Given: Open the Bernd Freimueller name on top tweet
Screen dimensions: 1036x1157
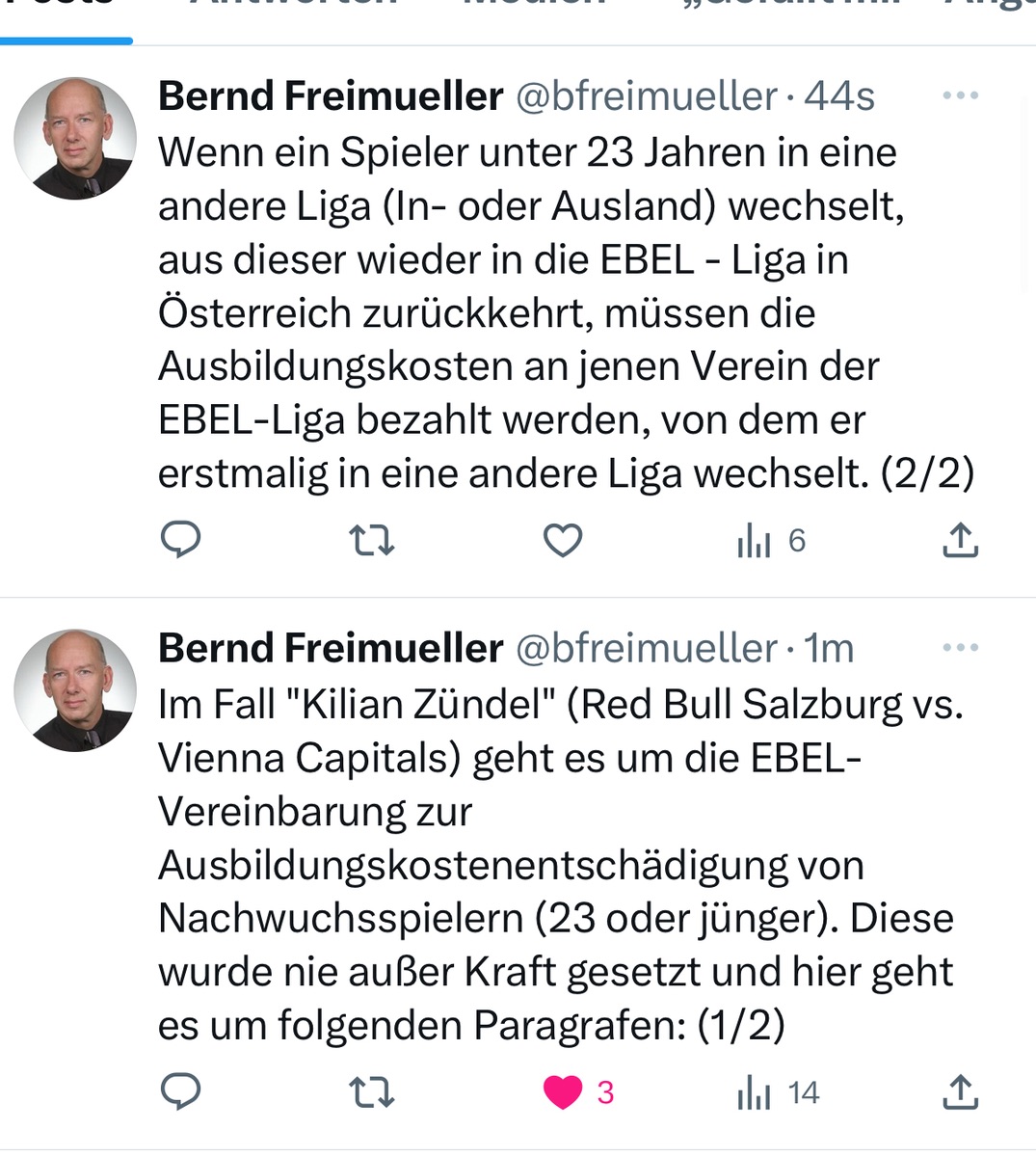Looking at the screenshot, I should [x=331, y=96].
